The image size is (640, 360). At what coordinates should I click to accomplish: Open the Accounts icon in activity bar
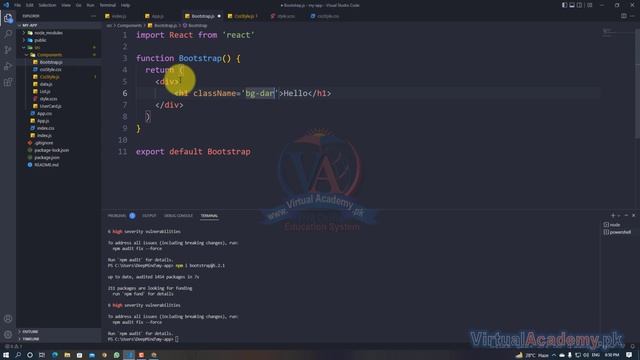tap(8, 319)
